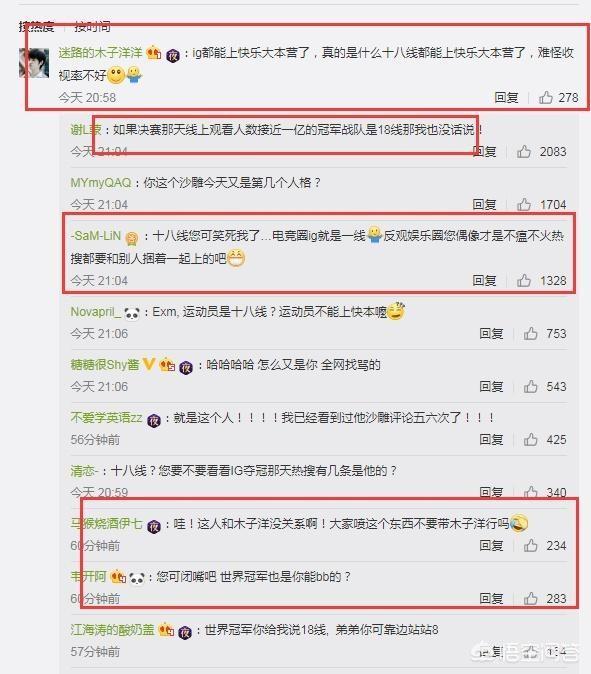
Task: Click thumbs-up icon next to 283
Action: [530, 598]
